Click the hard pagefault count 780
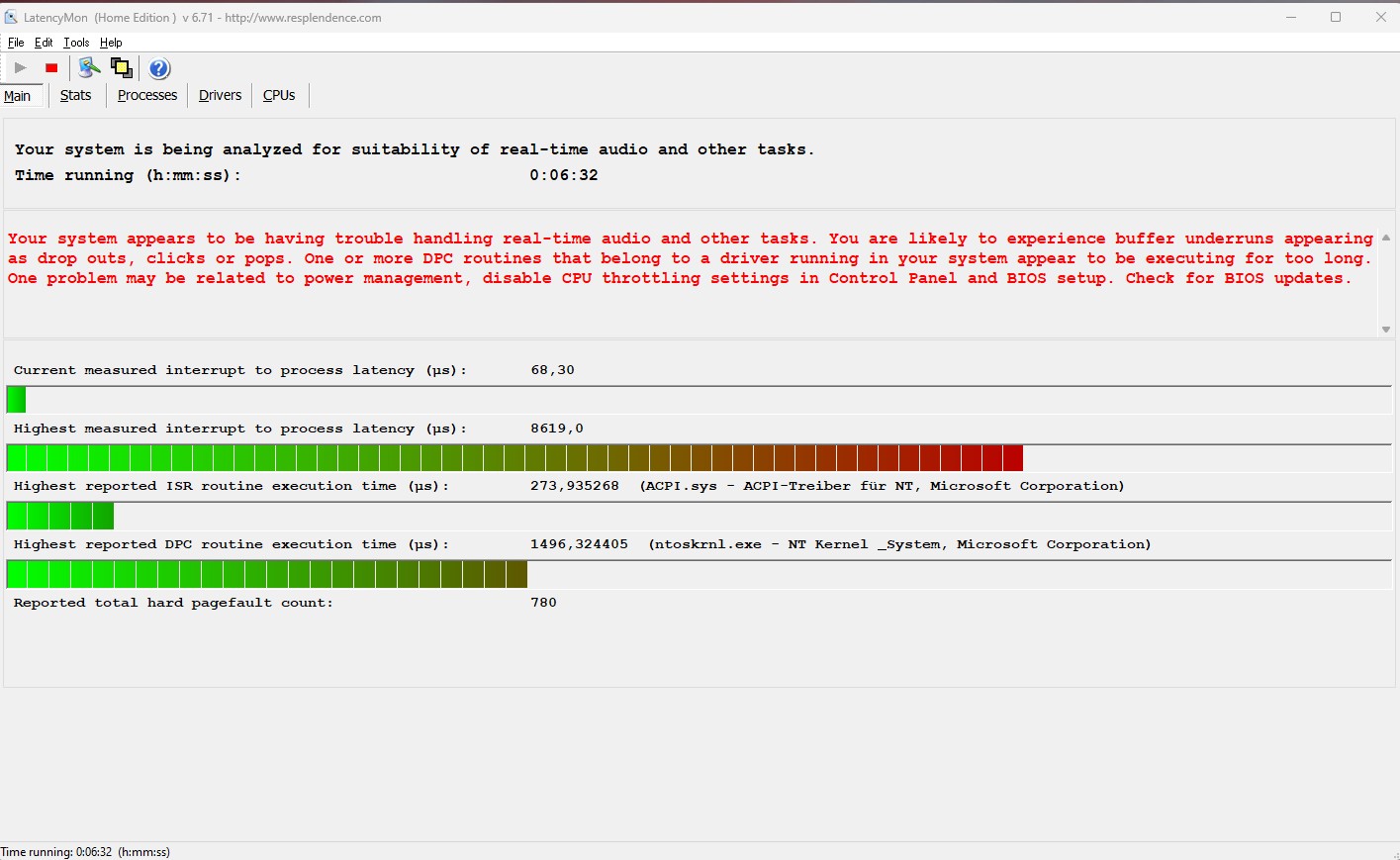This screenshot has width=1400, height=860. pyautogui.click(x=543, y=603)
